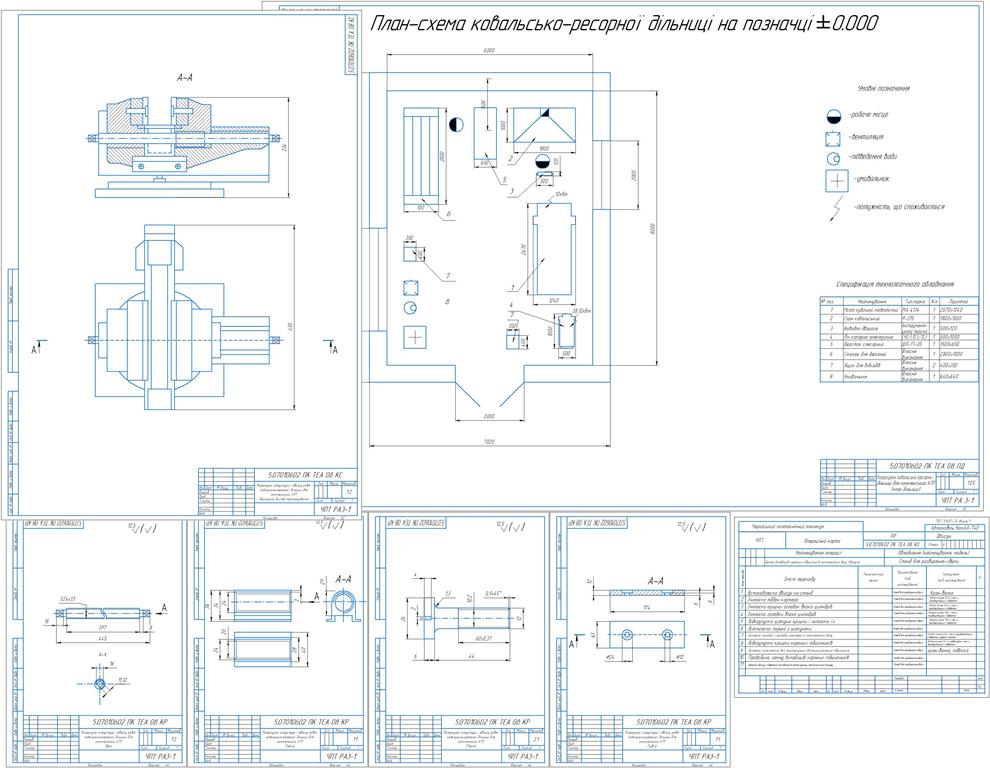
Task: Click the zigzag power consumption legend arrow
Action: pyautogui.click(x=836, y=208)
